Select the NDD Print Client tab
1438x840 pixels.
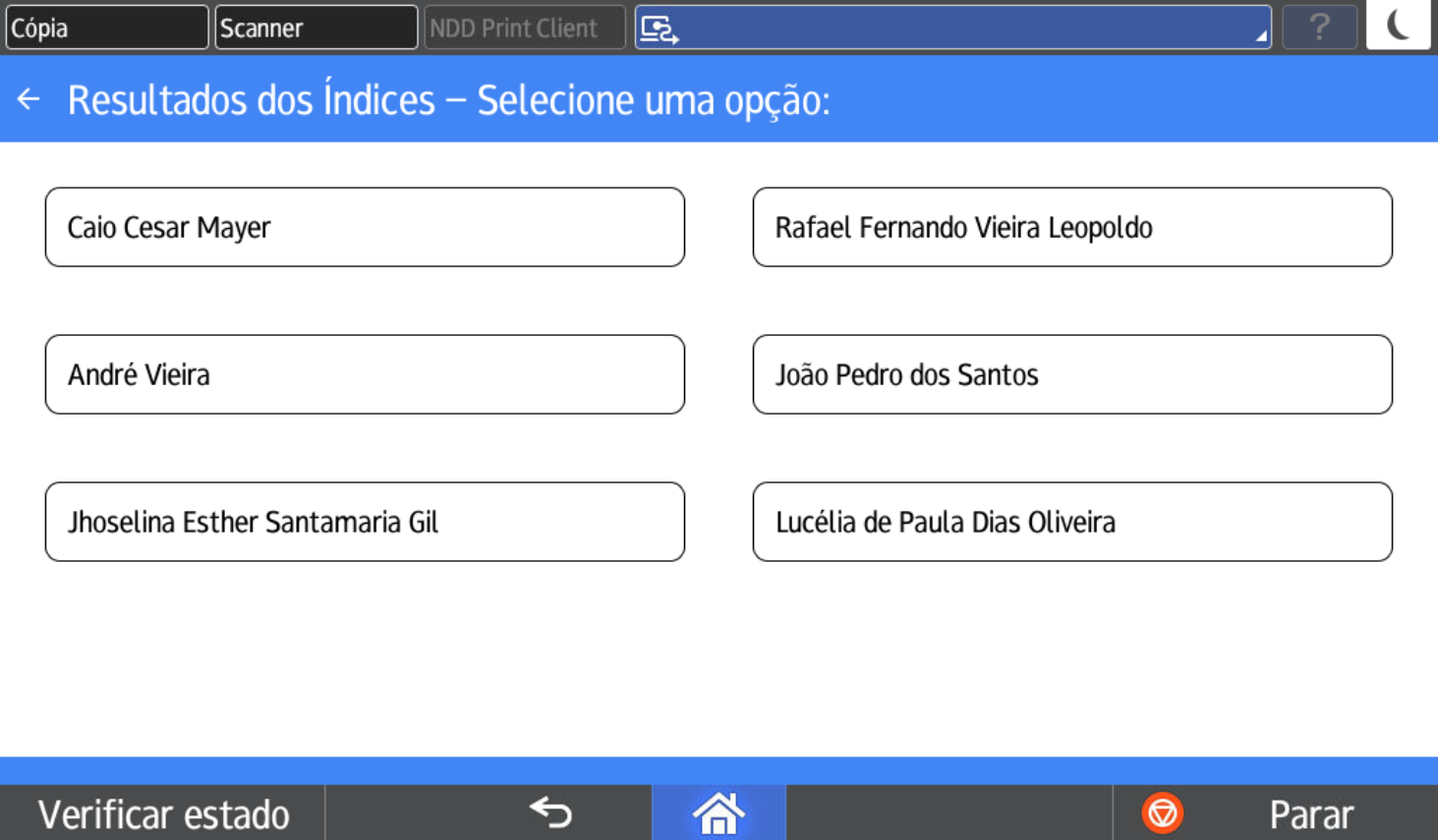pos(524,28)
